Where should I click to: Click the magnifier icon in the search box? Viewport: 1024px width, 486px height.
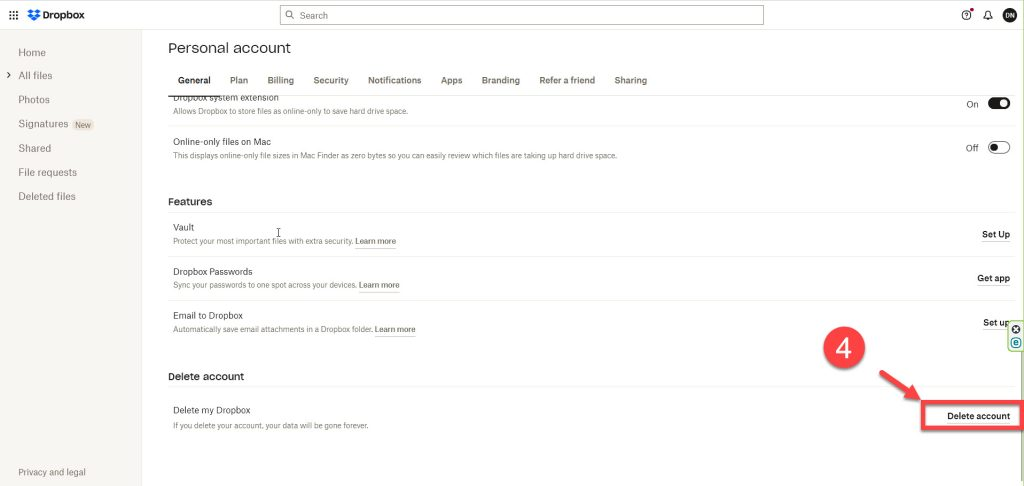290,15
